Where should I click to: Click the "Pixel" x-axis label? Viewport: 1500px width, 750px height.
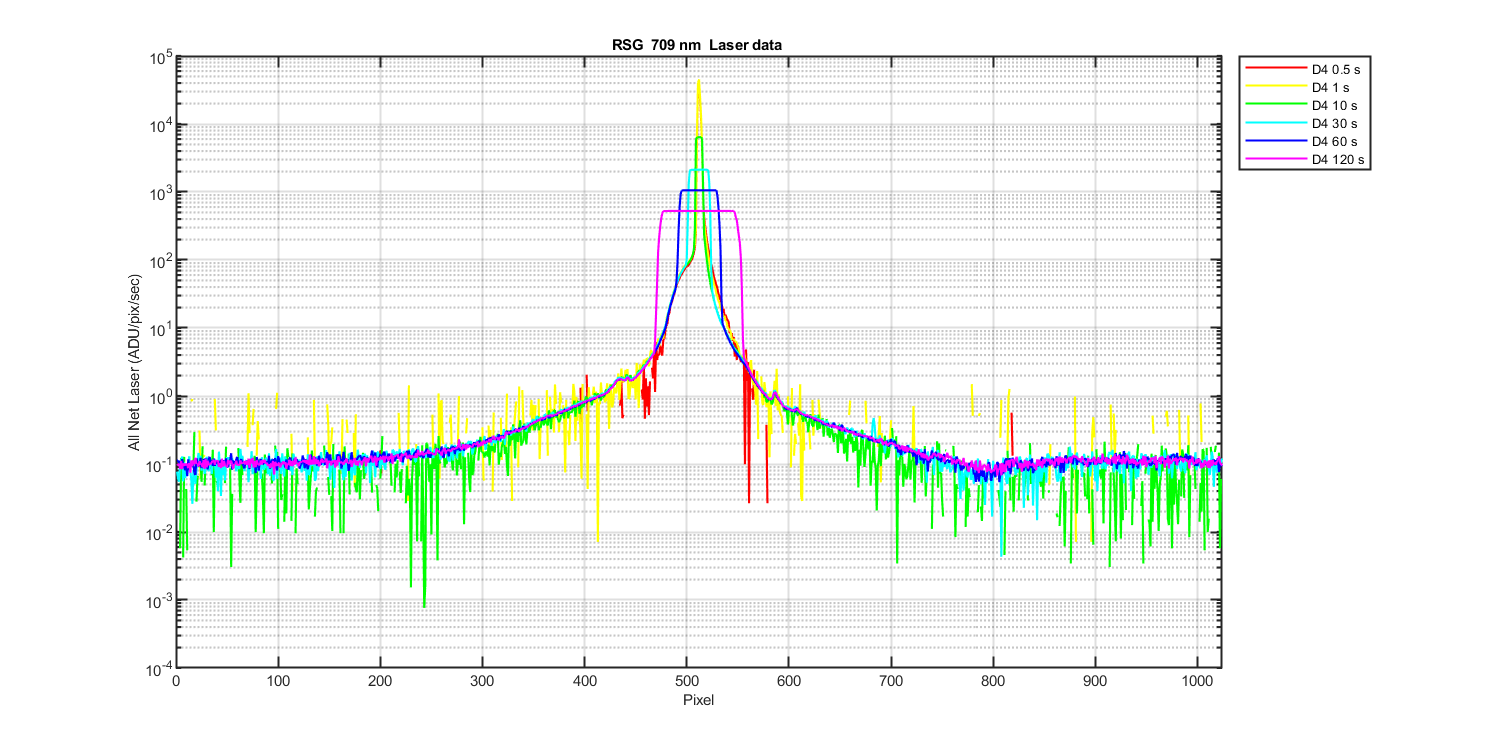tap(698, 700)
